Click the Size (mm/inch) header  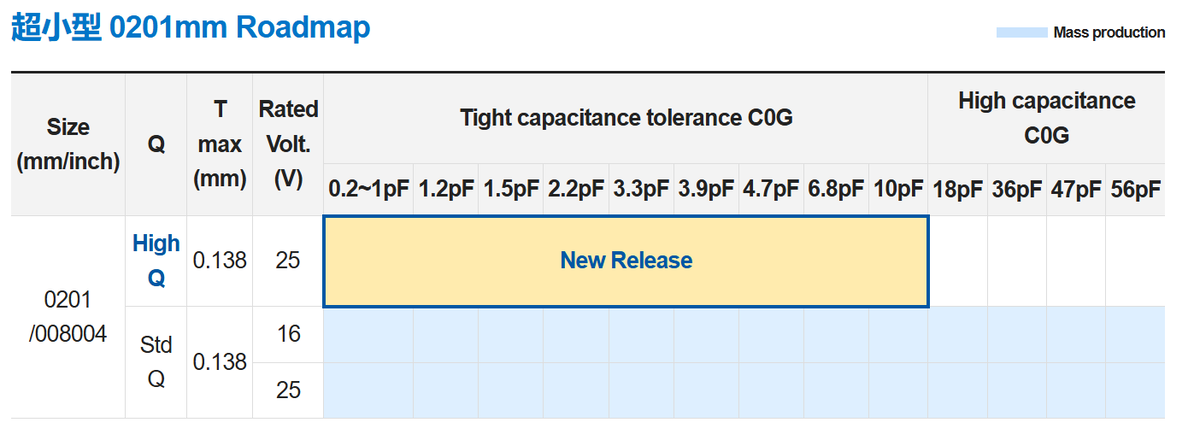pos(68,144)
